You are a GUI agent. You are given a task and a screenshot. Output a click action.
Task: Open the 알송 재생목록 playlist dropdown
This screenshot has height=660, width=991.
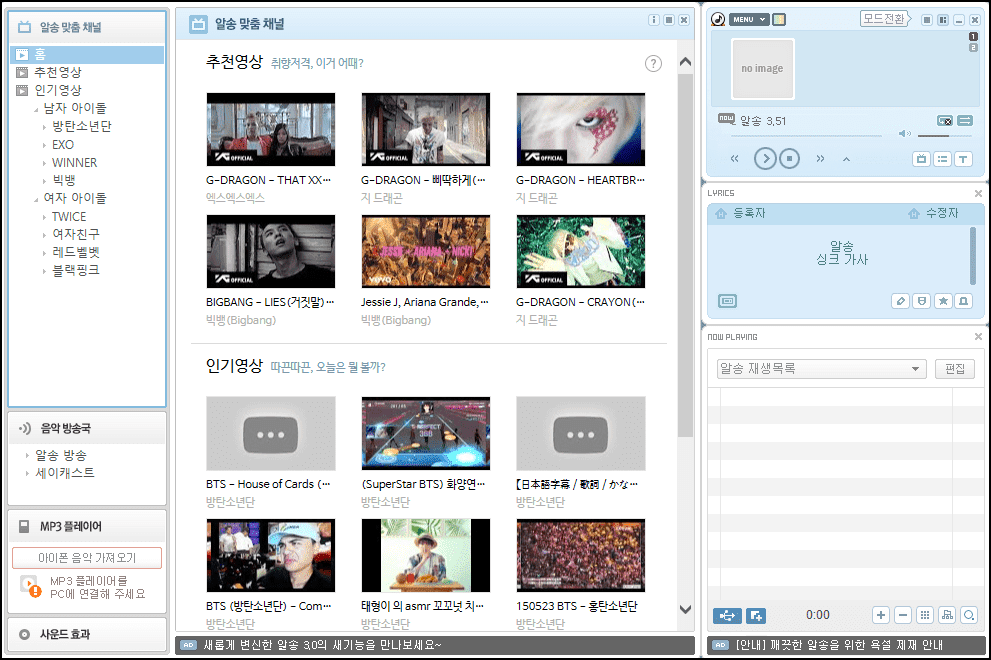point(821,369)
